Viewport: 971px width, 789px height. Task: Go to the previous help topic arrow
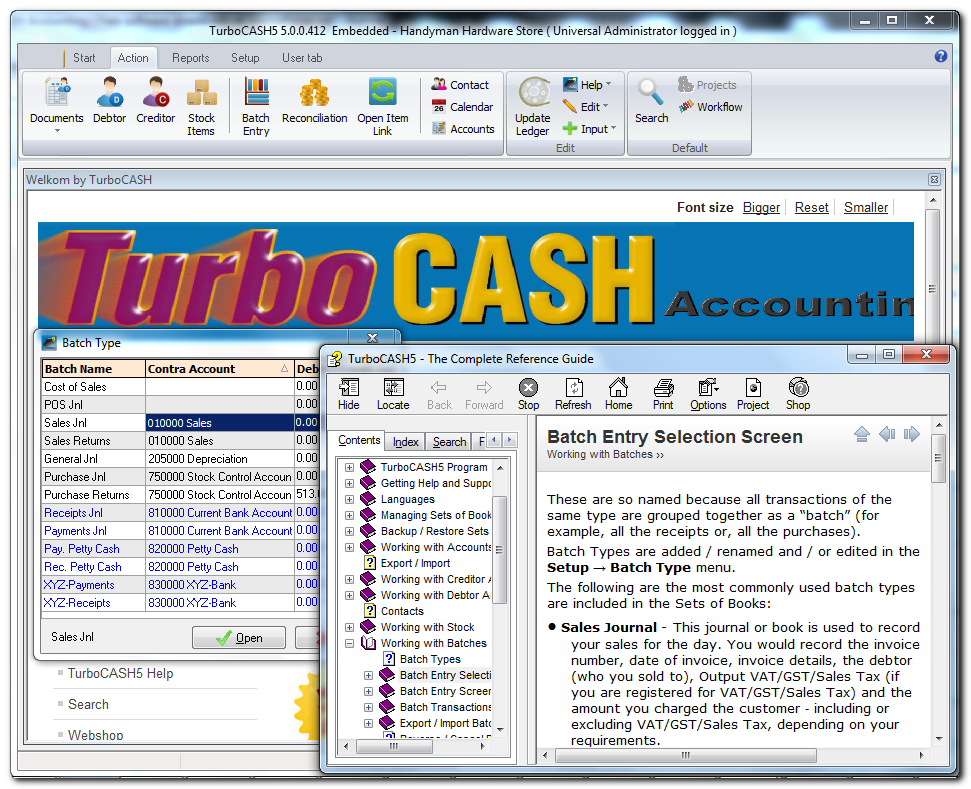887,434
